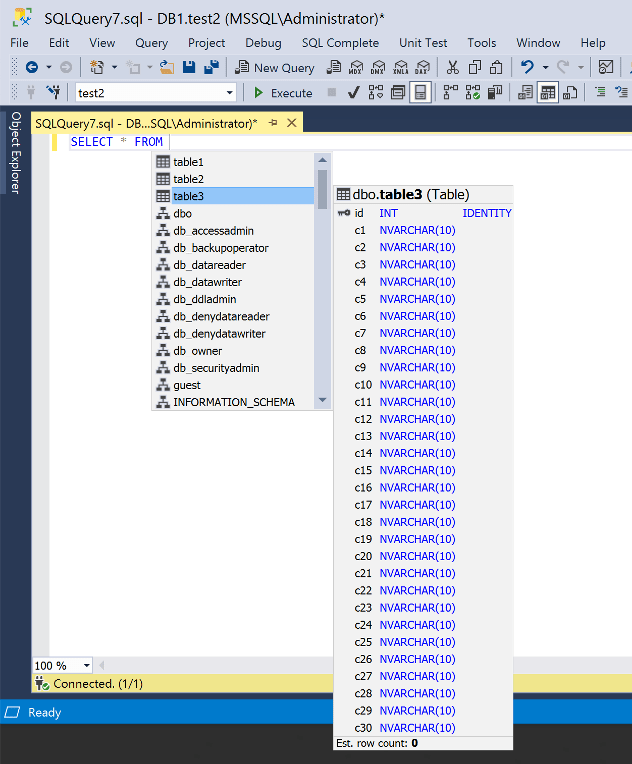Image resolution: width=632 pixels, height=764 pixels.
Task: Open the Undo history dropdown arrow
Action: click(546, 67)
